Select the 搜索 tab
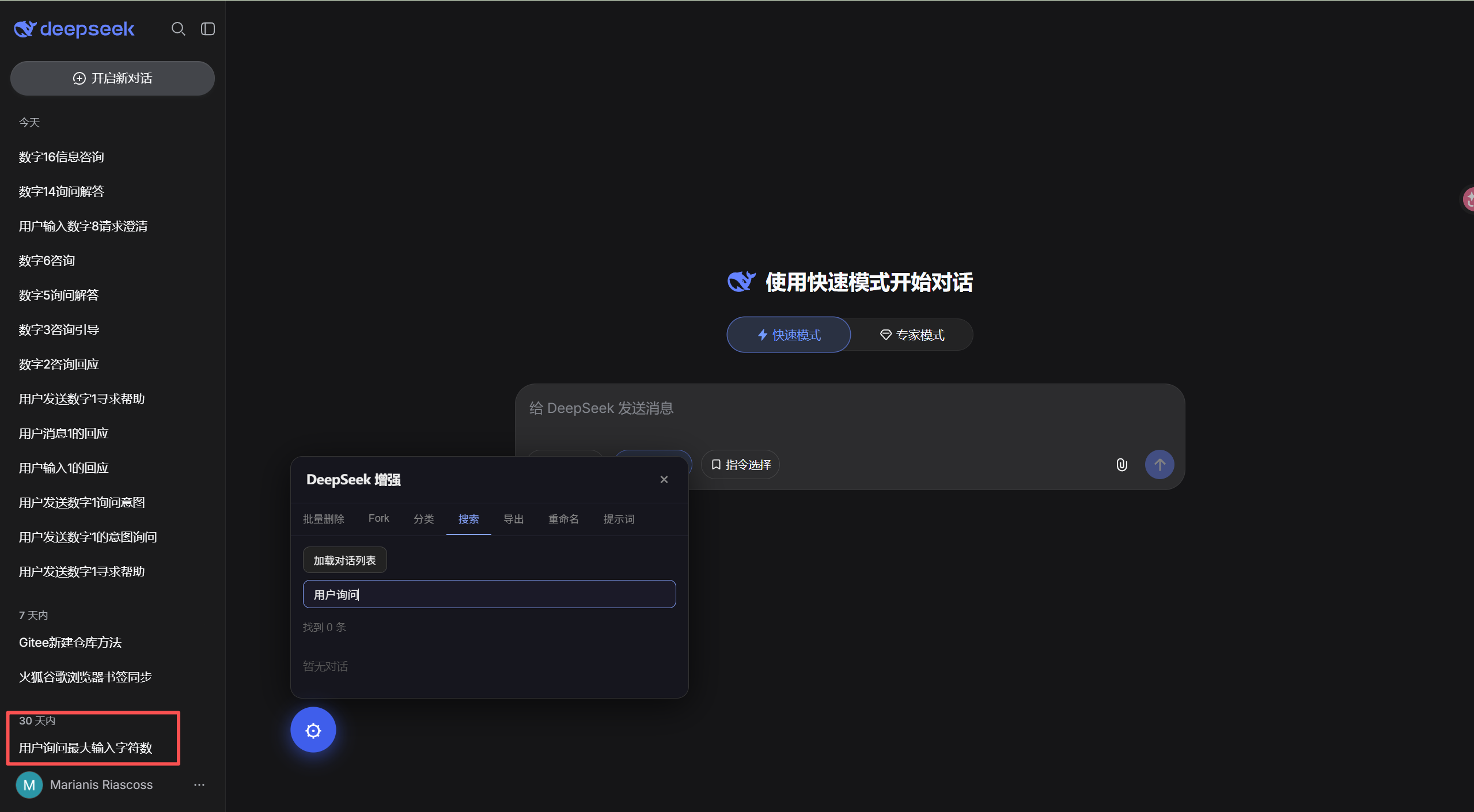 469,519
